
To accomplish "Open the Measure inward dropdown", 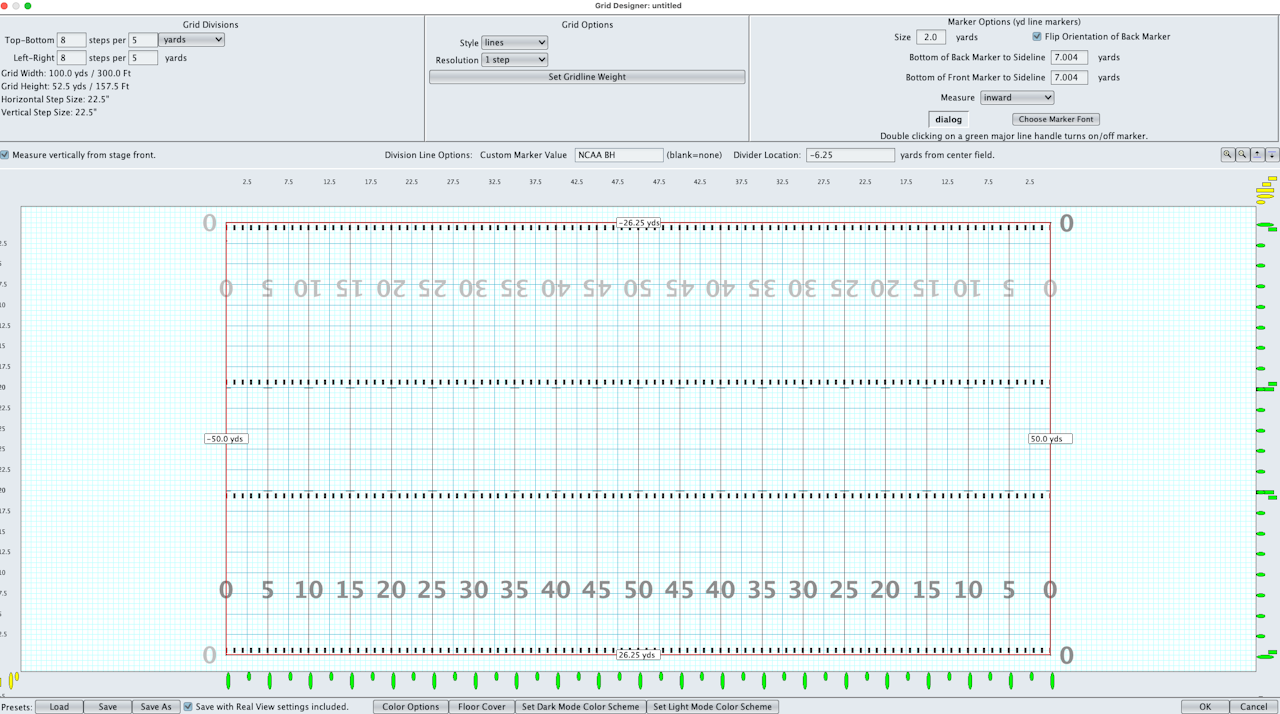I will 1017,98.
